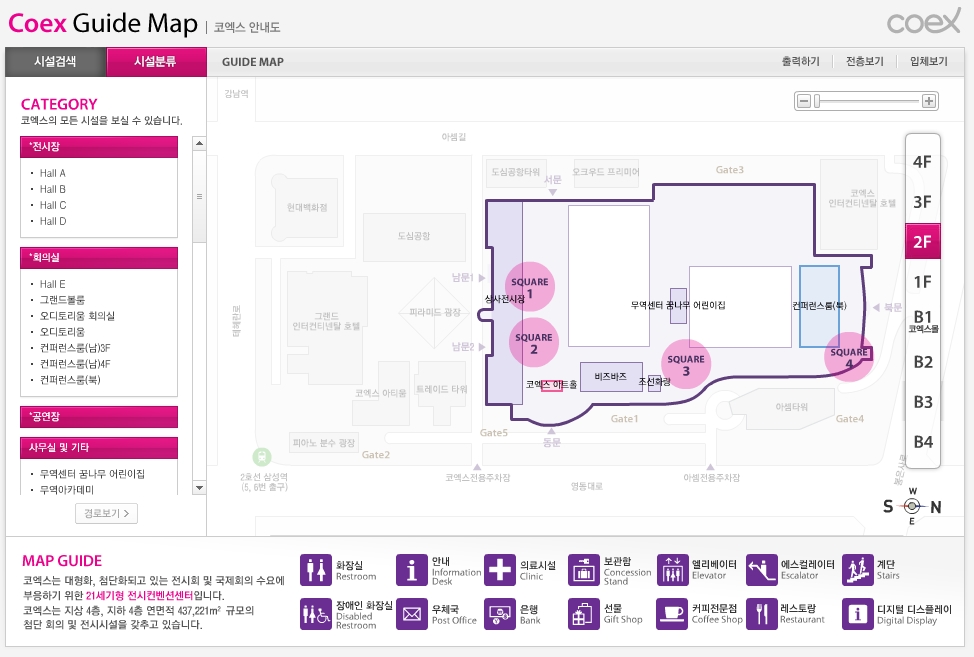The height and width of the screenshot is (657, 974).
Task: Click the category list scroll up arrow
Action: click(x=199, y=143)
